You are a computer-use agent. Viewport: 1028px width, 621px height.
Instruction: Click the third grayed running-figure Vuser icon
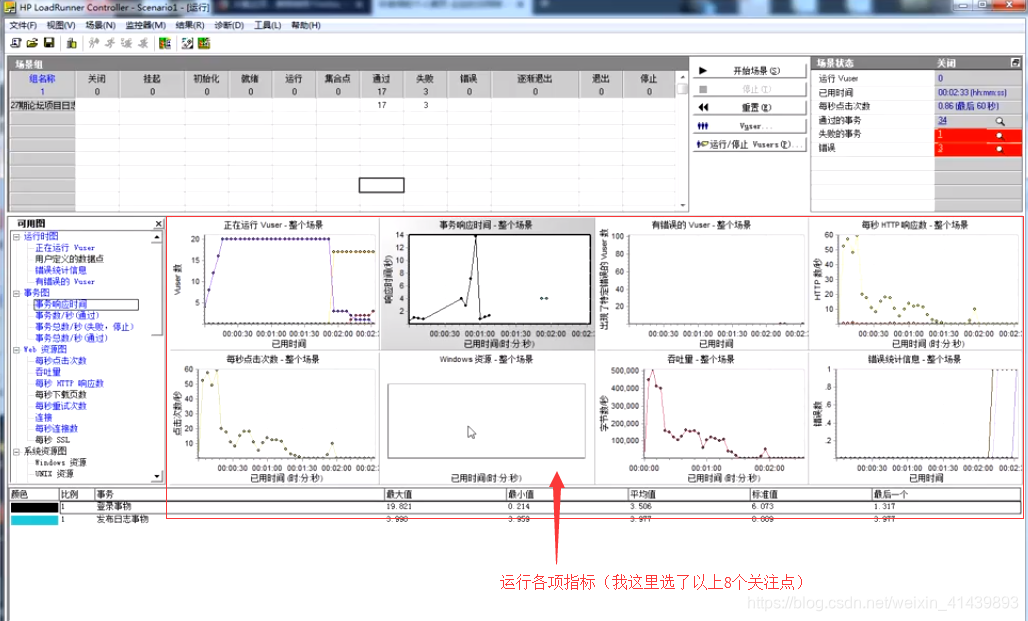pos(126,43)
